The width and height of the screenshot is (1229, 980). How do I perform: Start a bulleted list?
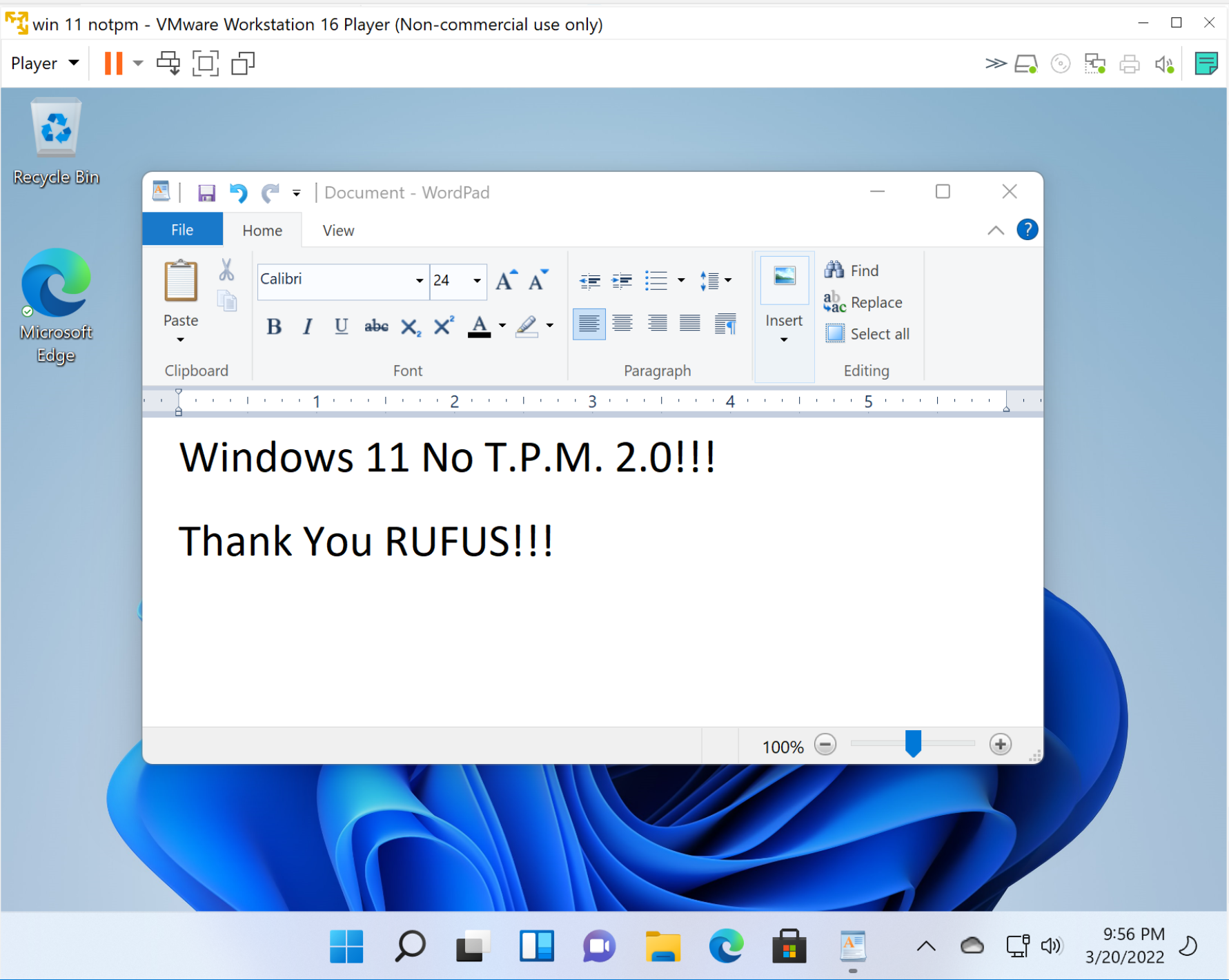tap(656, 281)
